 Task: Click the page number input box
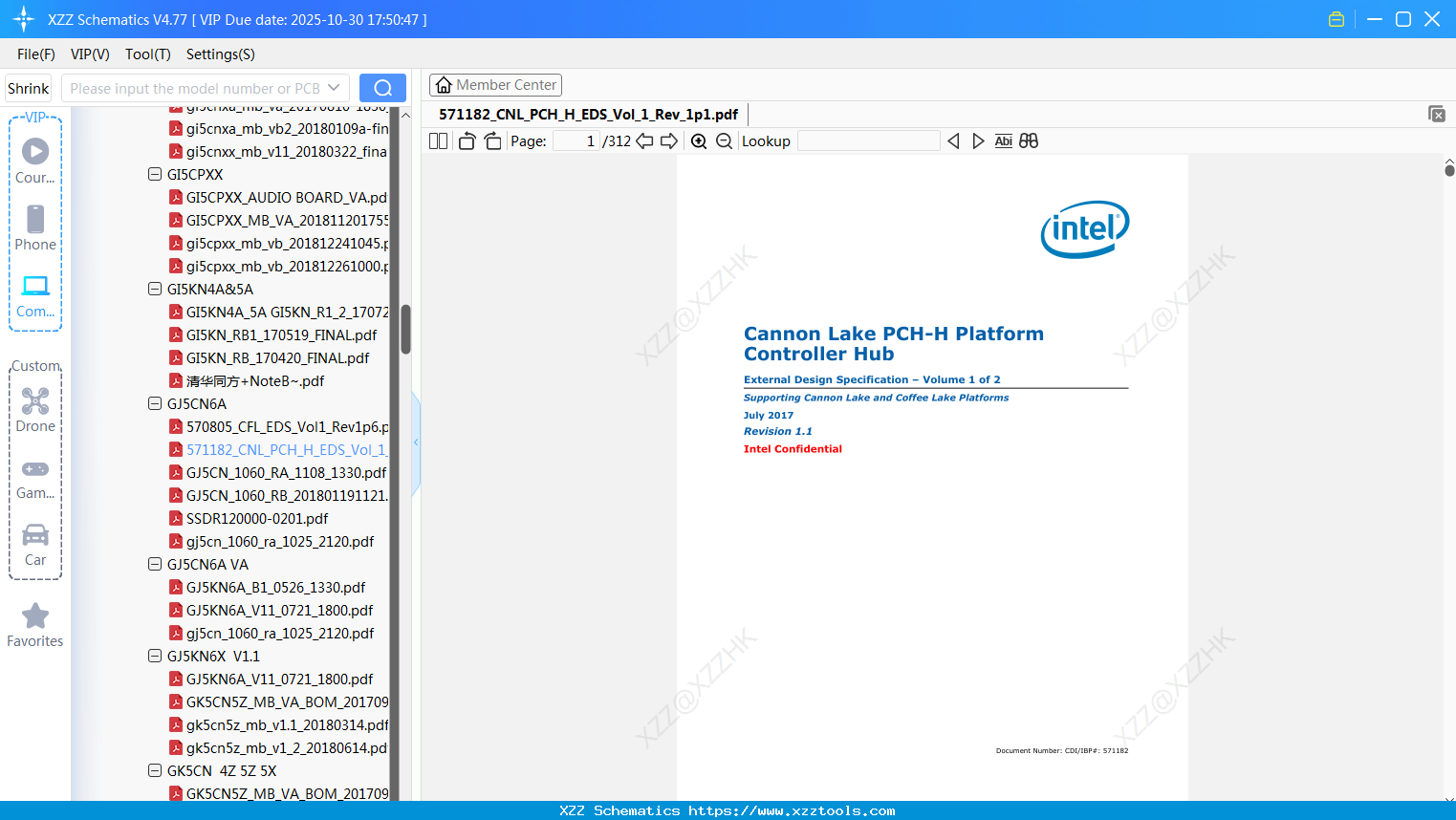pyautogui.click(x=576, y=140)
